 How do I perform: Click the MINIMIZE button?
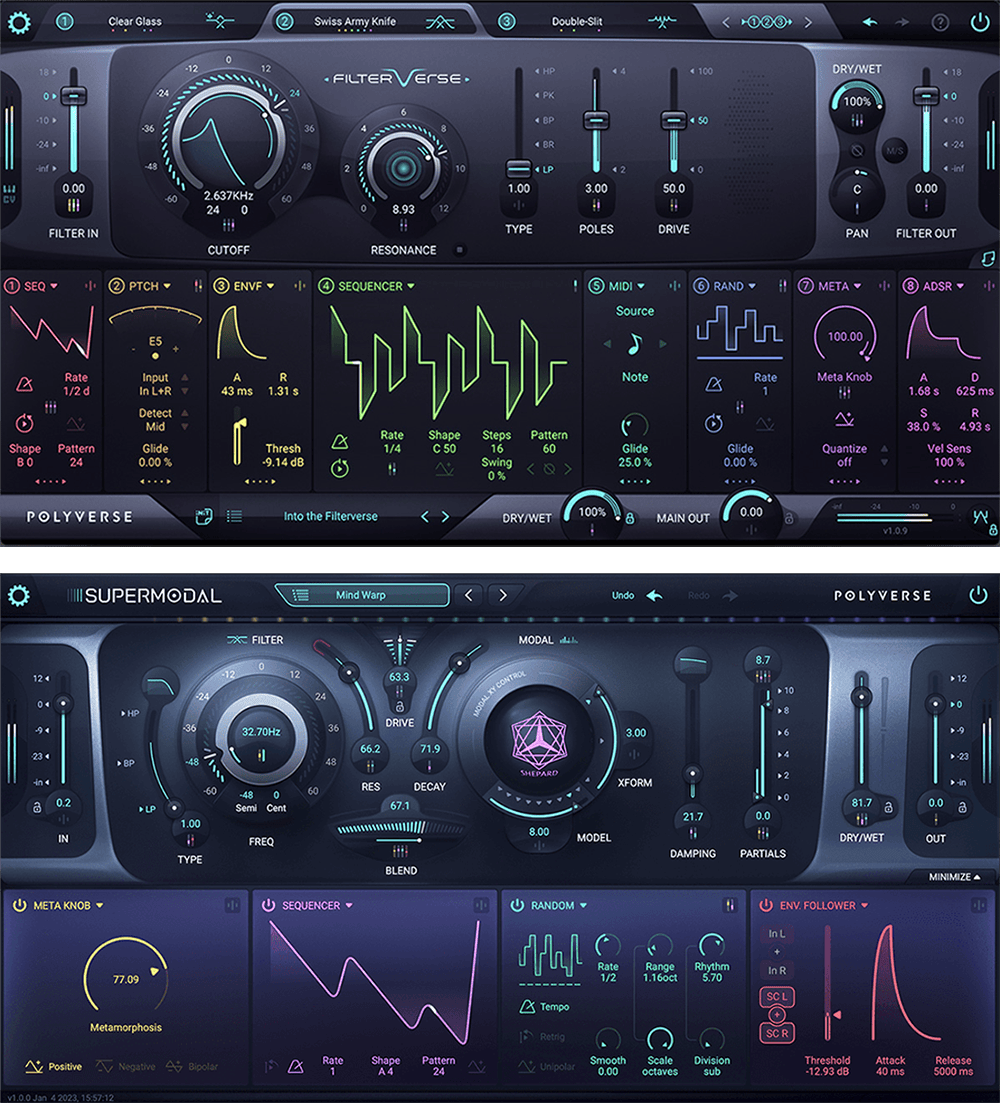click(x=955, y=877)
